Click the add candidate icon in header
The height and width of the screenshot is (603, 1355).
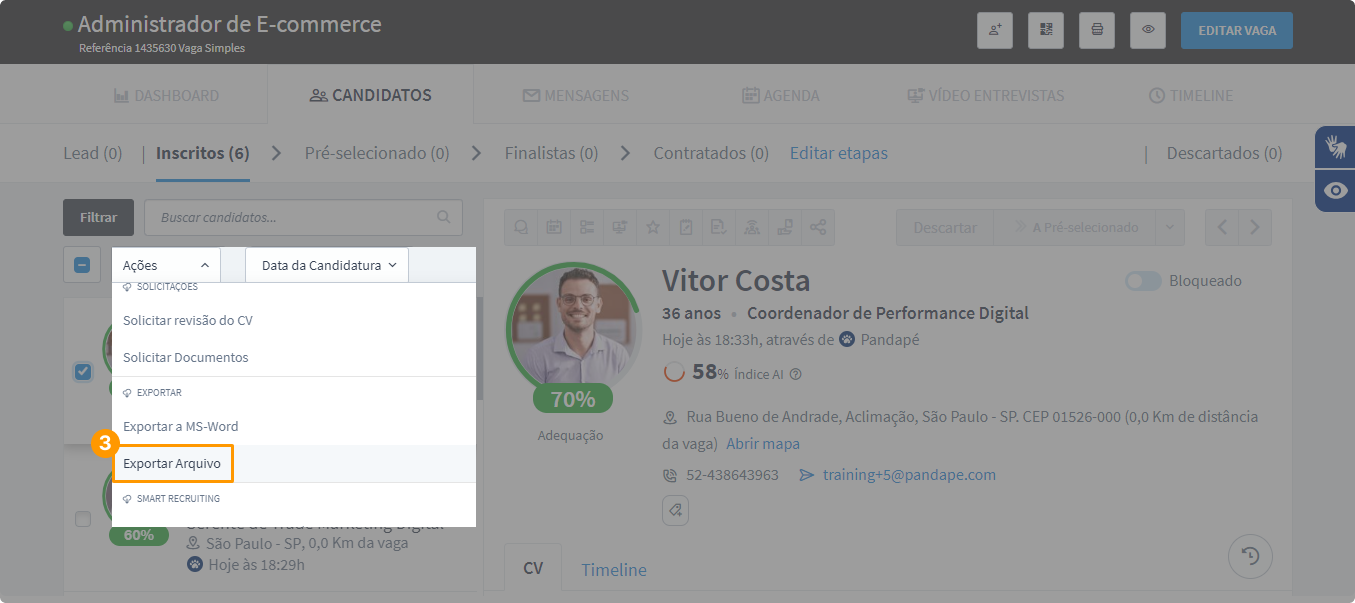995,30
